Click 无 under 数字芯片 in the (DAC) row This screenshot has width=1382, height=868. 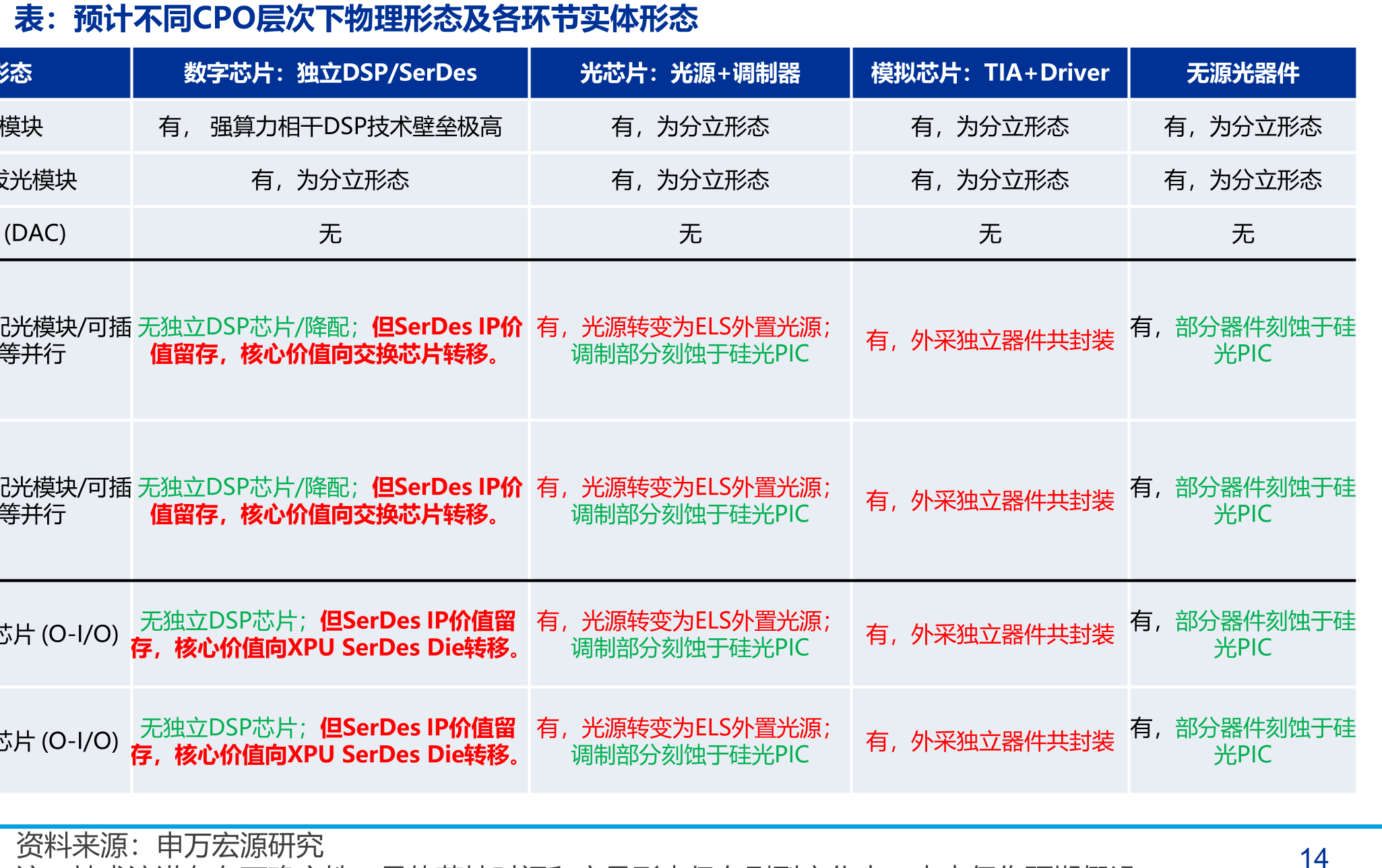point(330,234)
